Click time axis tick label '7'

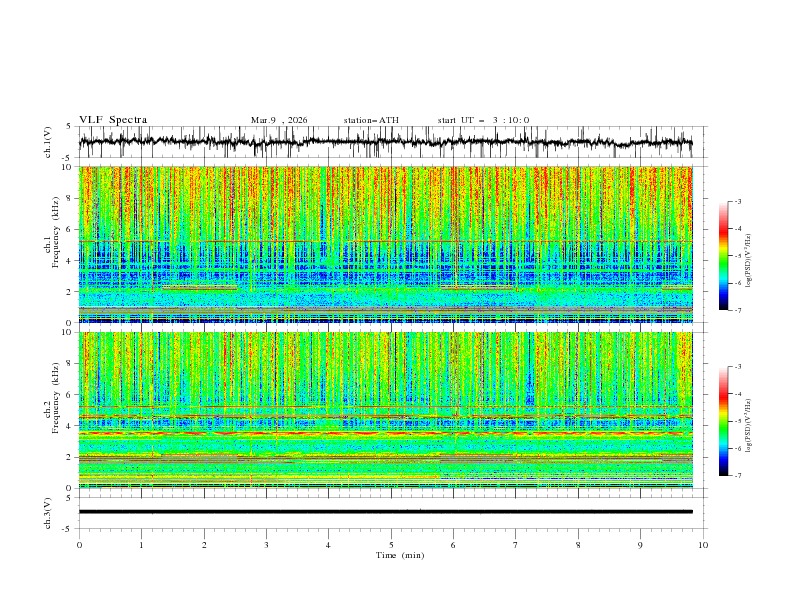pos(516,545)
